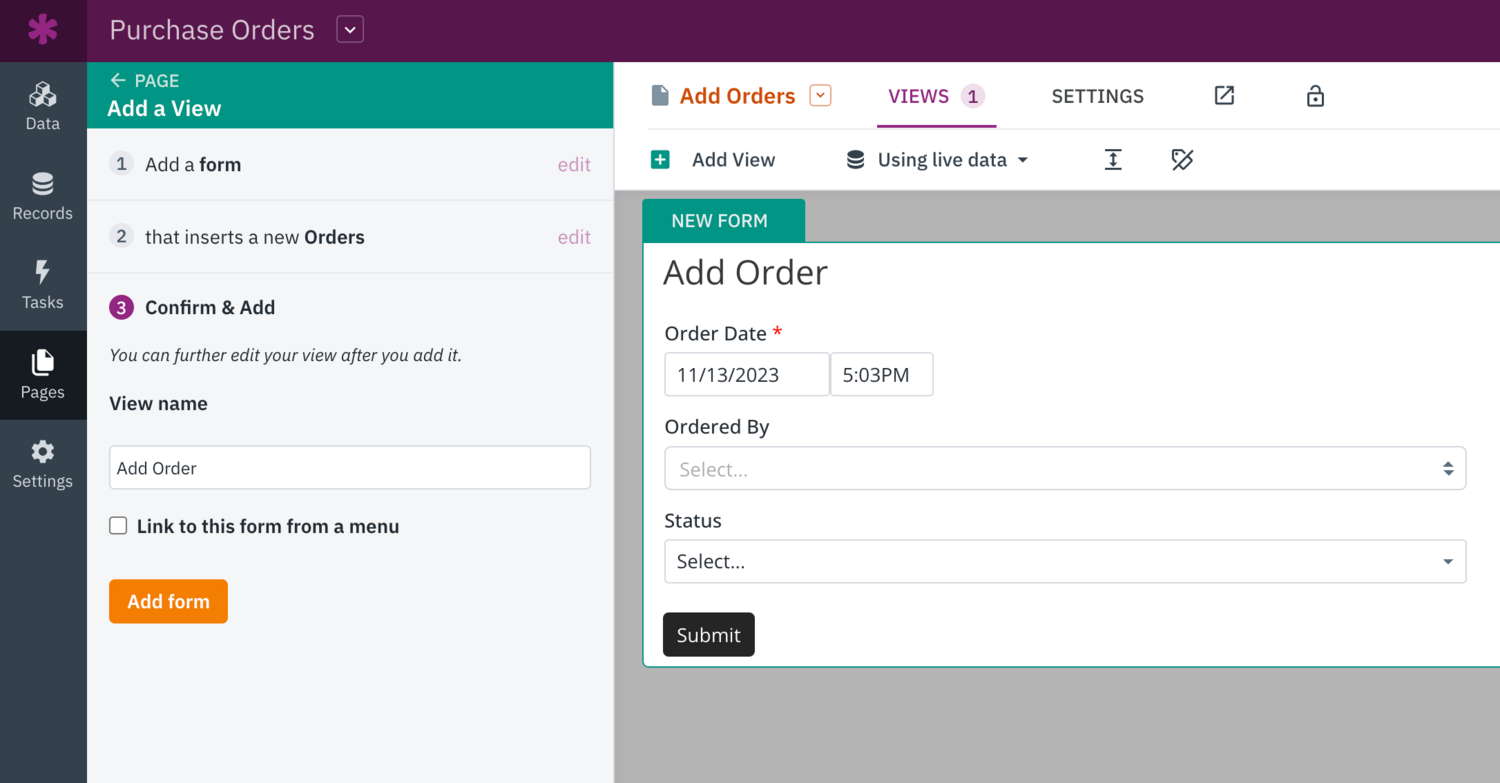Viewport: 1500px width, 783px height.
Task: Click the Add form button
Action: tap(168, 601)
